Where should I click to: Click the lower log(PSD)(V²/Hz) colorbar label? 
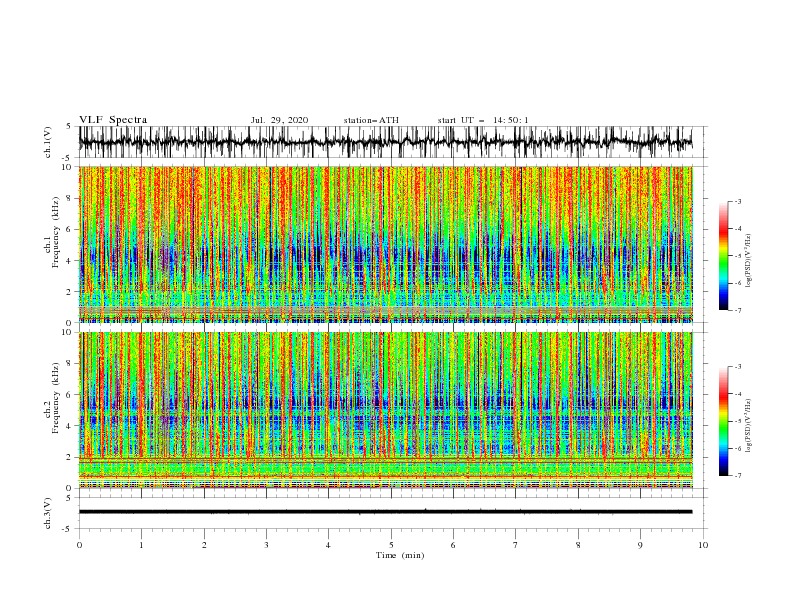749,426
